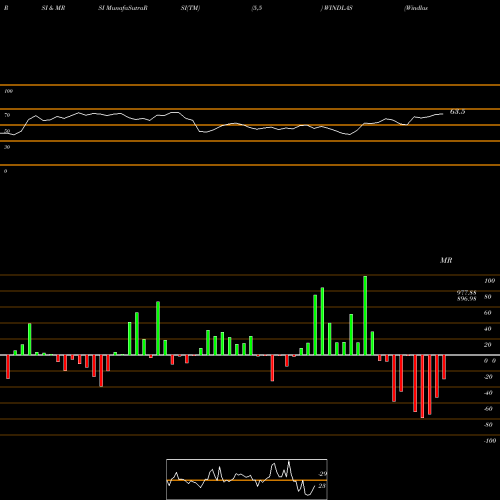Open the mini overview chart thumbnail at the bottom

click(x=247, y=479)
